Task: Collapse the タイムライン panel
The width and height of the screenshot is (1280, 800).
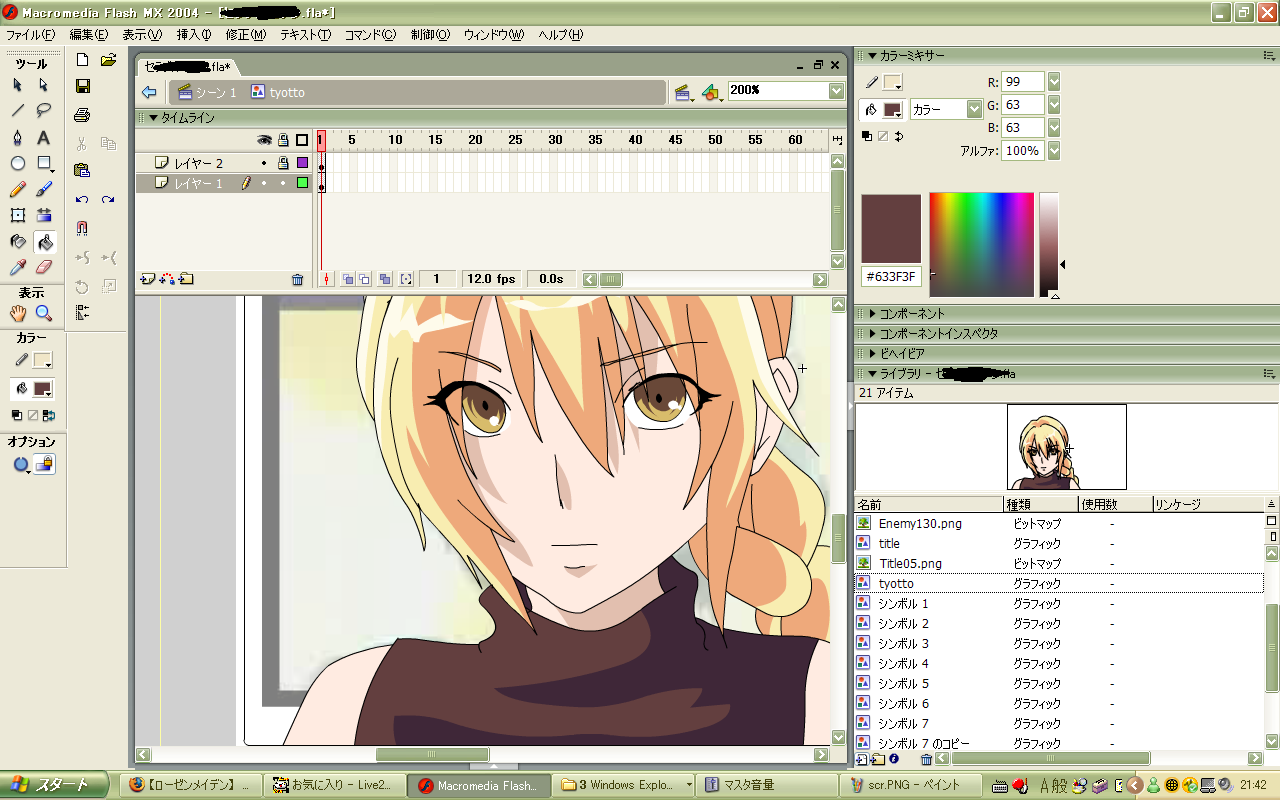Action: click(x=153, y=118)
